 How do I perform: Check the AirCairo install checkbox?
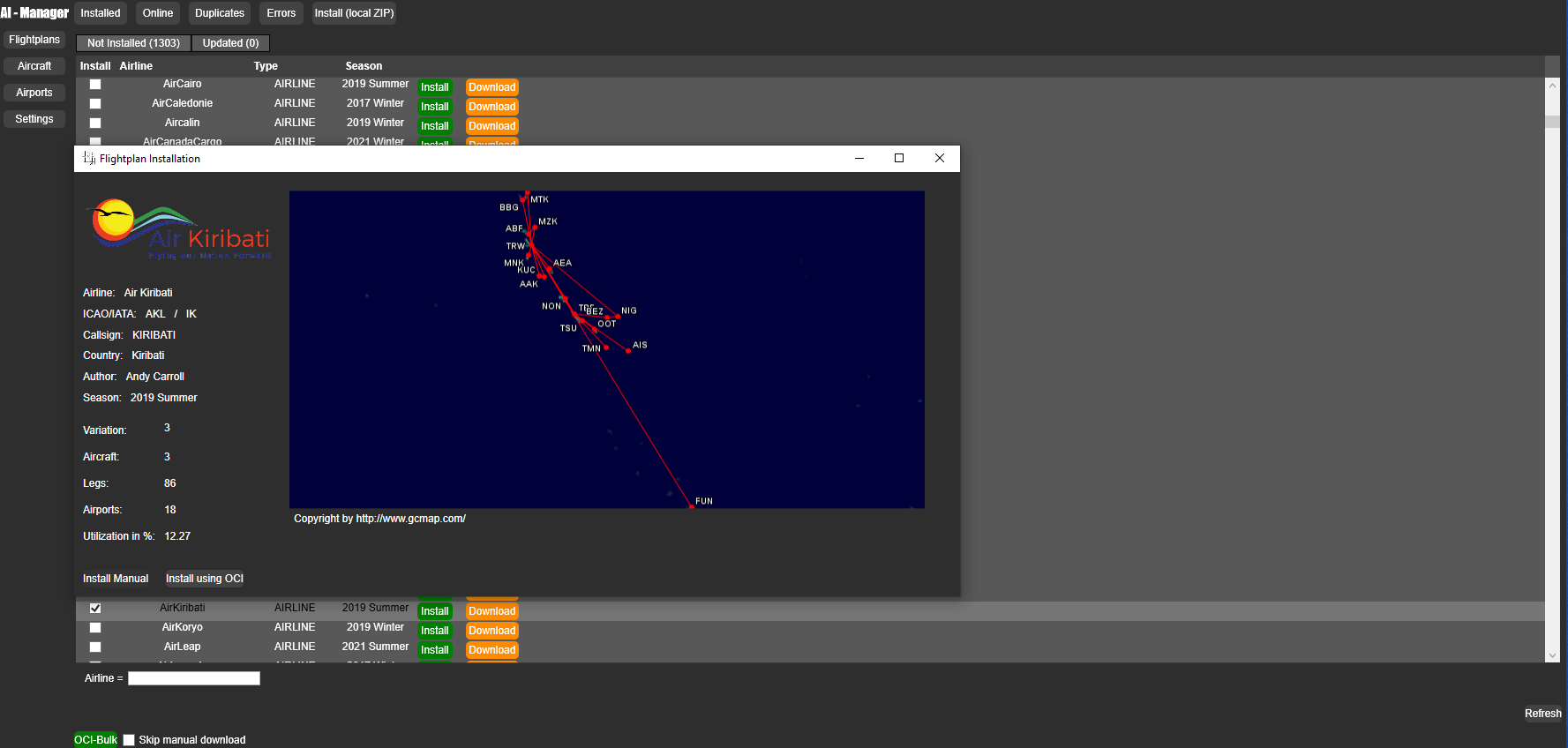click(x=95, y=85)
